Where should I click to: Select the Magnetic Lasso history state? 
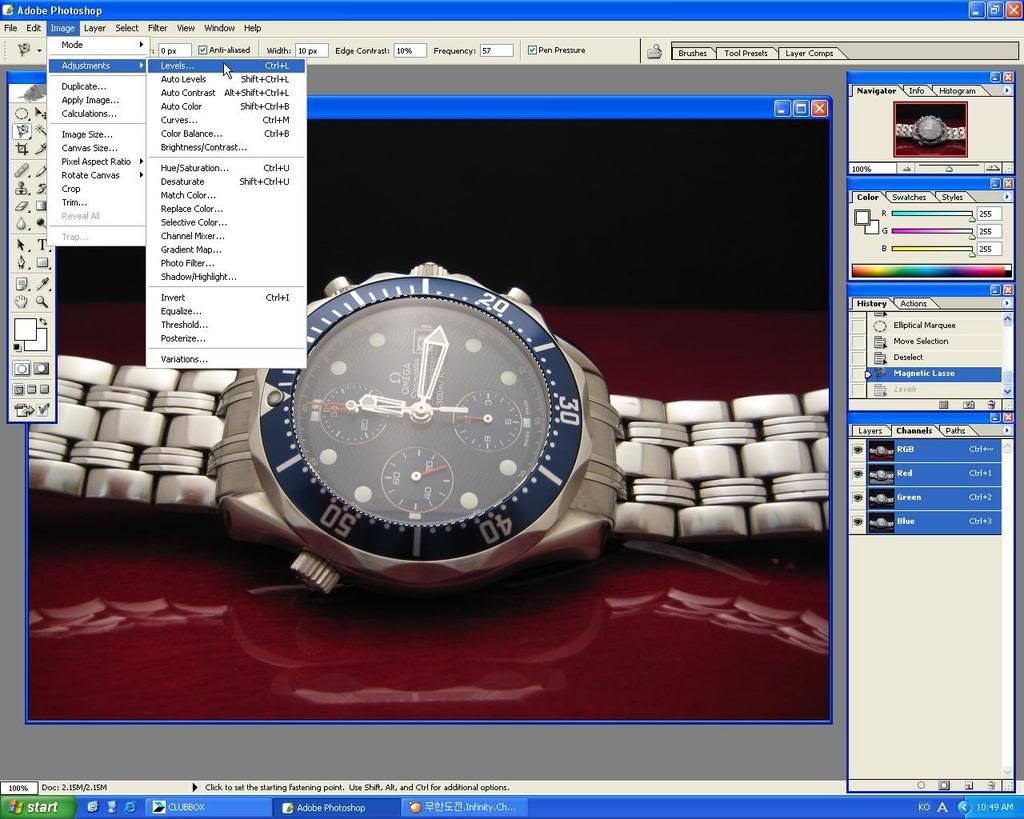(x=935, y=374)
